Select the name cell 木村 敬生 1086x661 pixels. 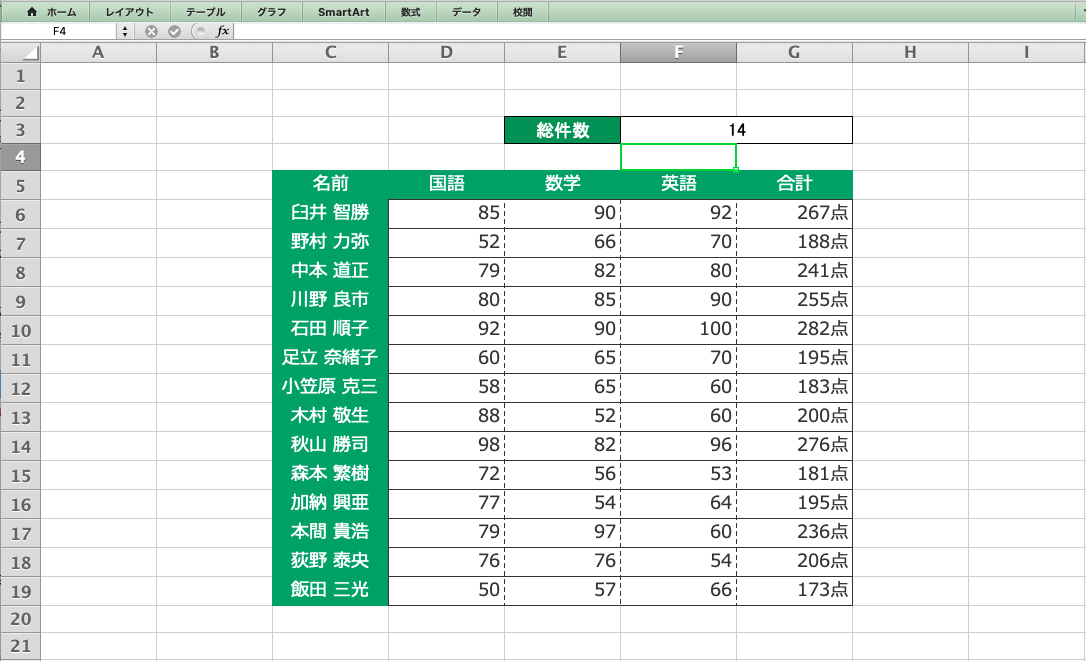pyautogui.click(x=330, y=416)
